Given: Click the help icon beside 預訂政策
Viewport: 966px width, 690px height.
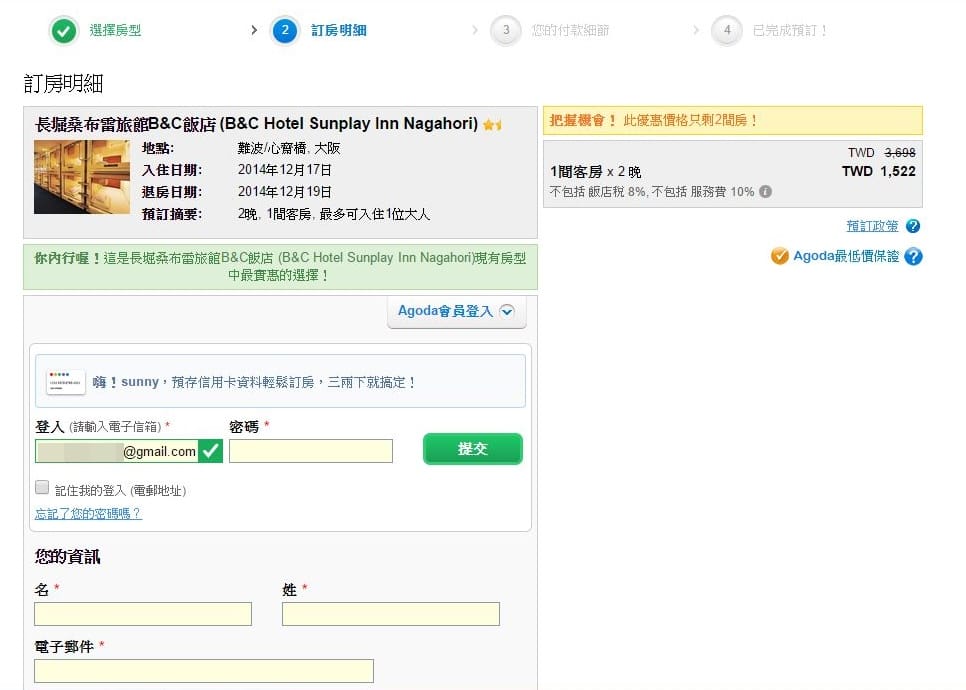Looking at the screenshot, I should [x=912, y=227].
